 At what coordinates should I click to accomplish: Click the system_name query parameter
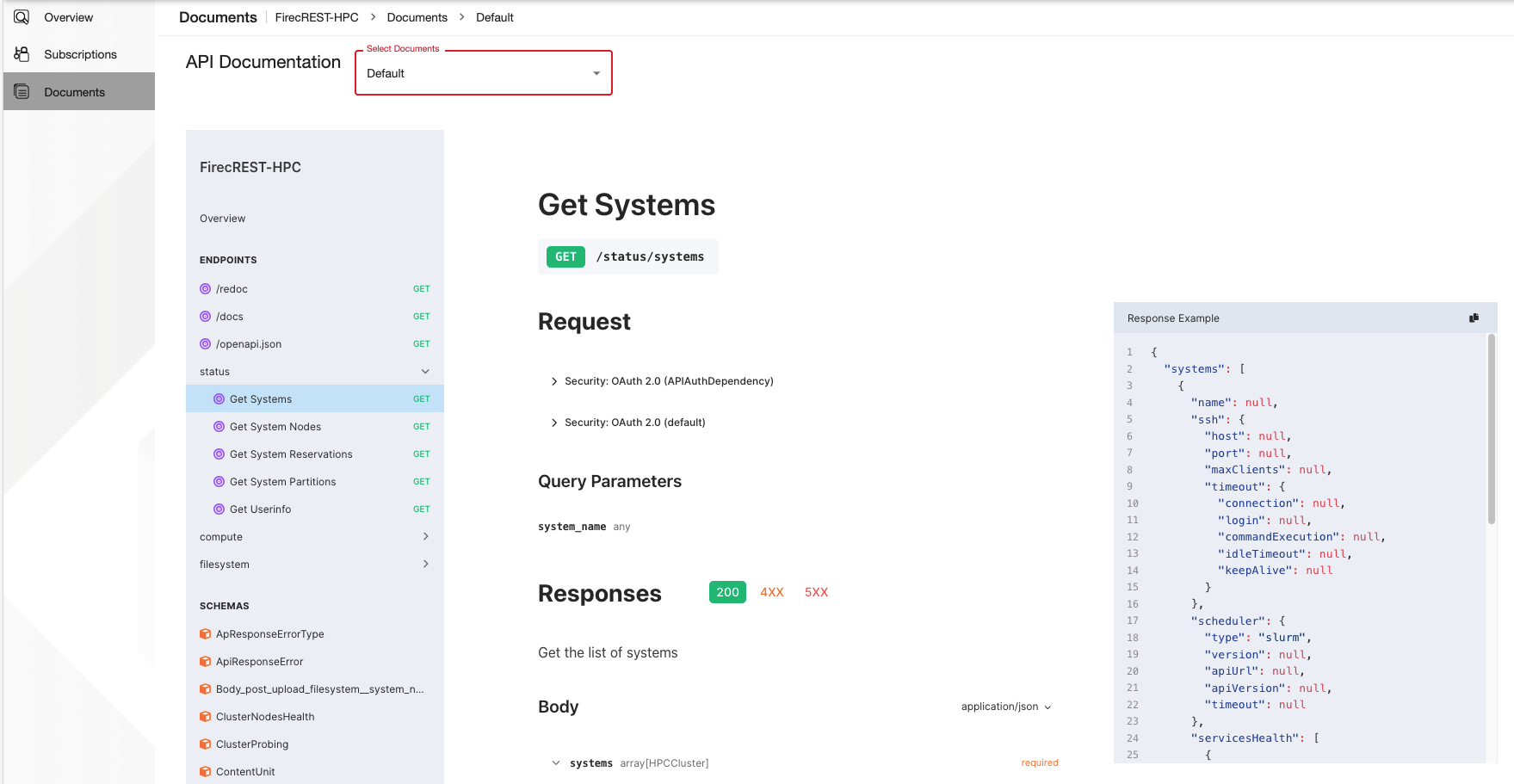pyautogui.click(x=572, y=527)
